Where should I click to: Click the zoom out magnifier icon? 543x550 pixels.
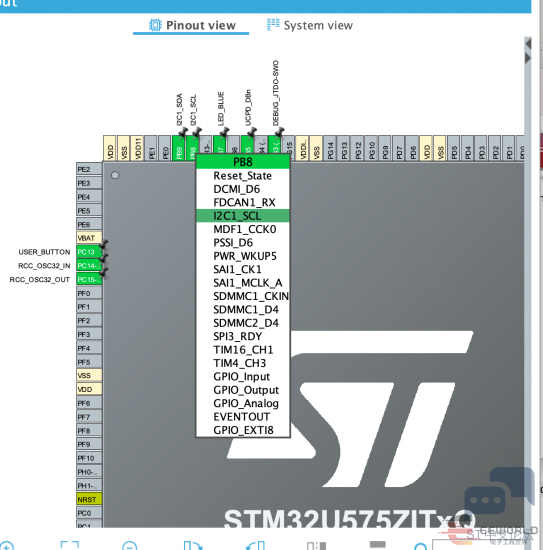click(x=129, y=546)
